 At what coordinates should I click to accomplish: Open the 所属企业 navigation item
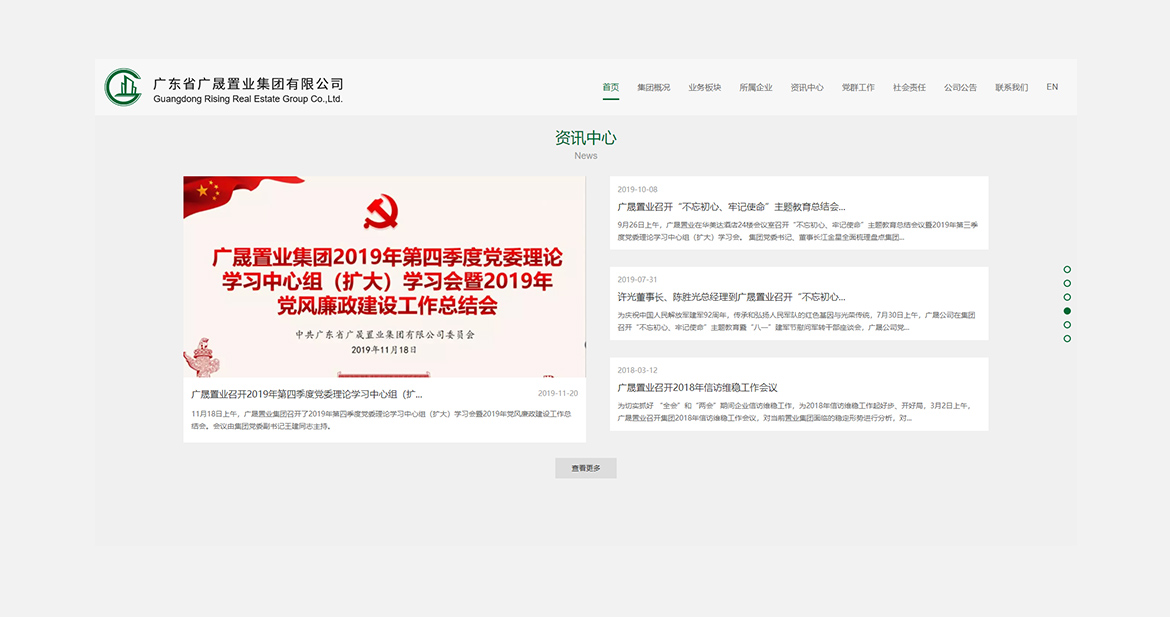point(755,87)
